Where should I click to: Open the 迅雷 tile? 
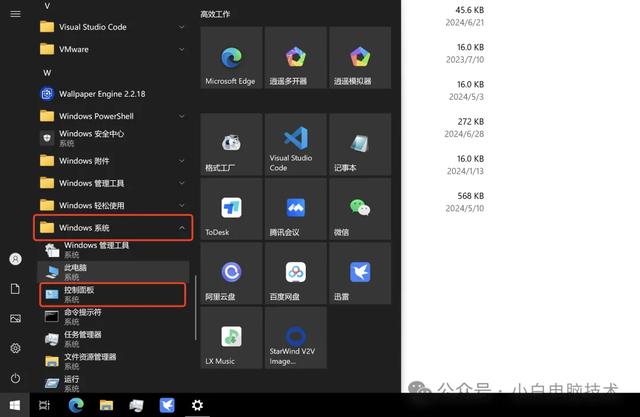coord(360,273)
